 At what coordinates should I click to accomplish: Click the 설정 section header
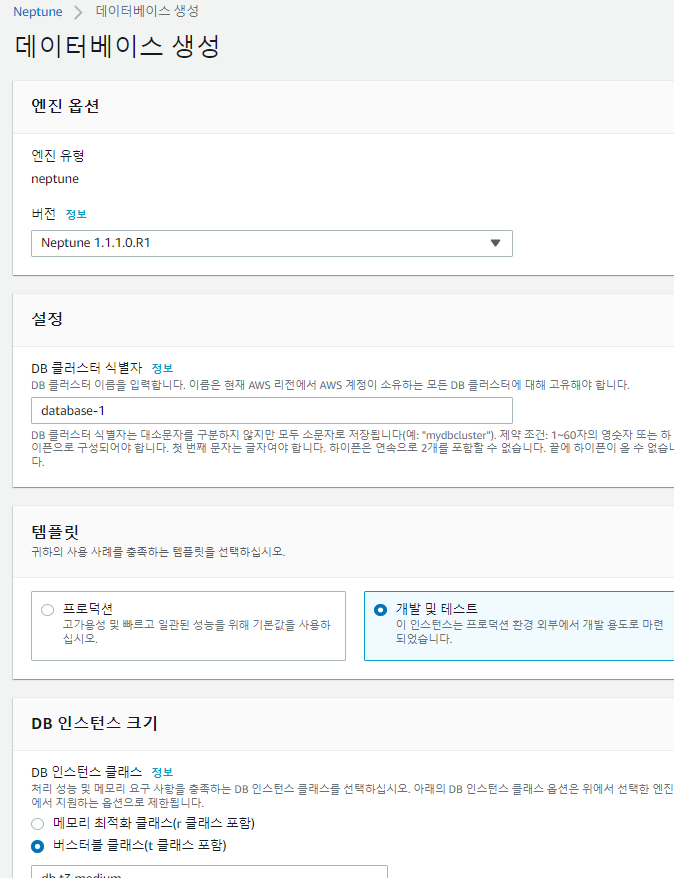pyautogui.click(x=47, y=319)
